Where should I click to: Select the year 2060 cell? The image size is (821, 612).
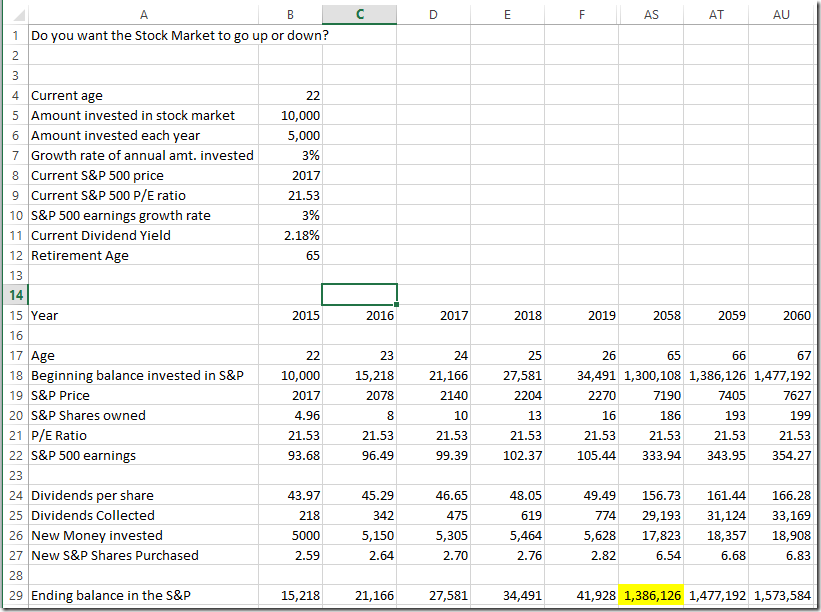(x=781, y=315)
